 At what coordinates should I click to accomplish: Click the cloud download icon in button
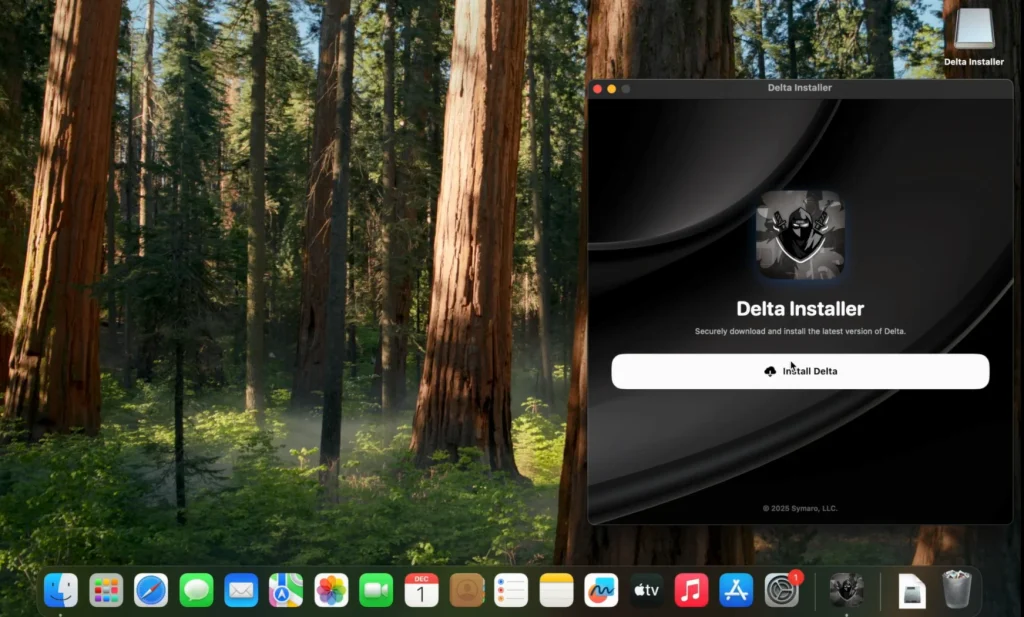click(x=770, y=372)
